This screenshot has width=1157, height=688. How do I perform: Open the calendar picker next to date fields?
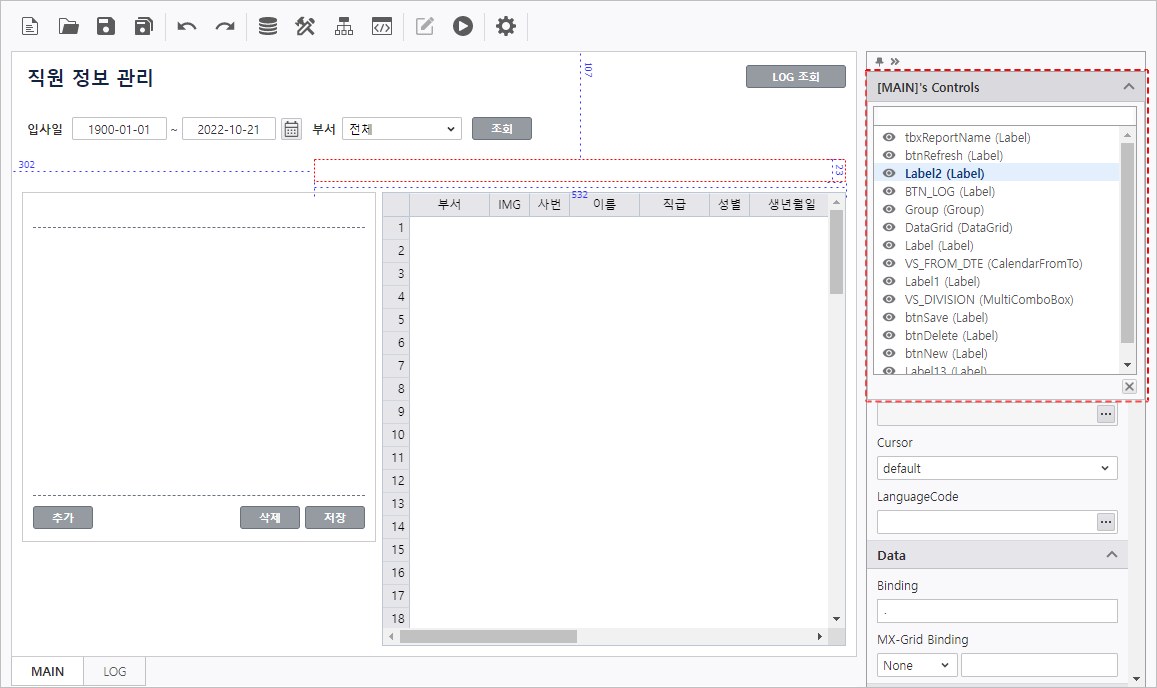click(291, 129)
